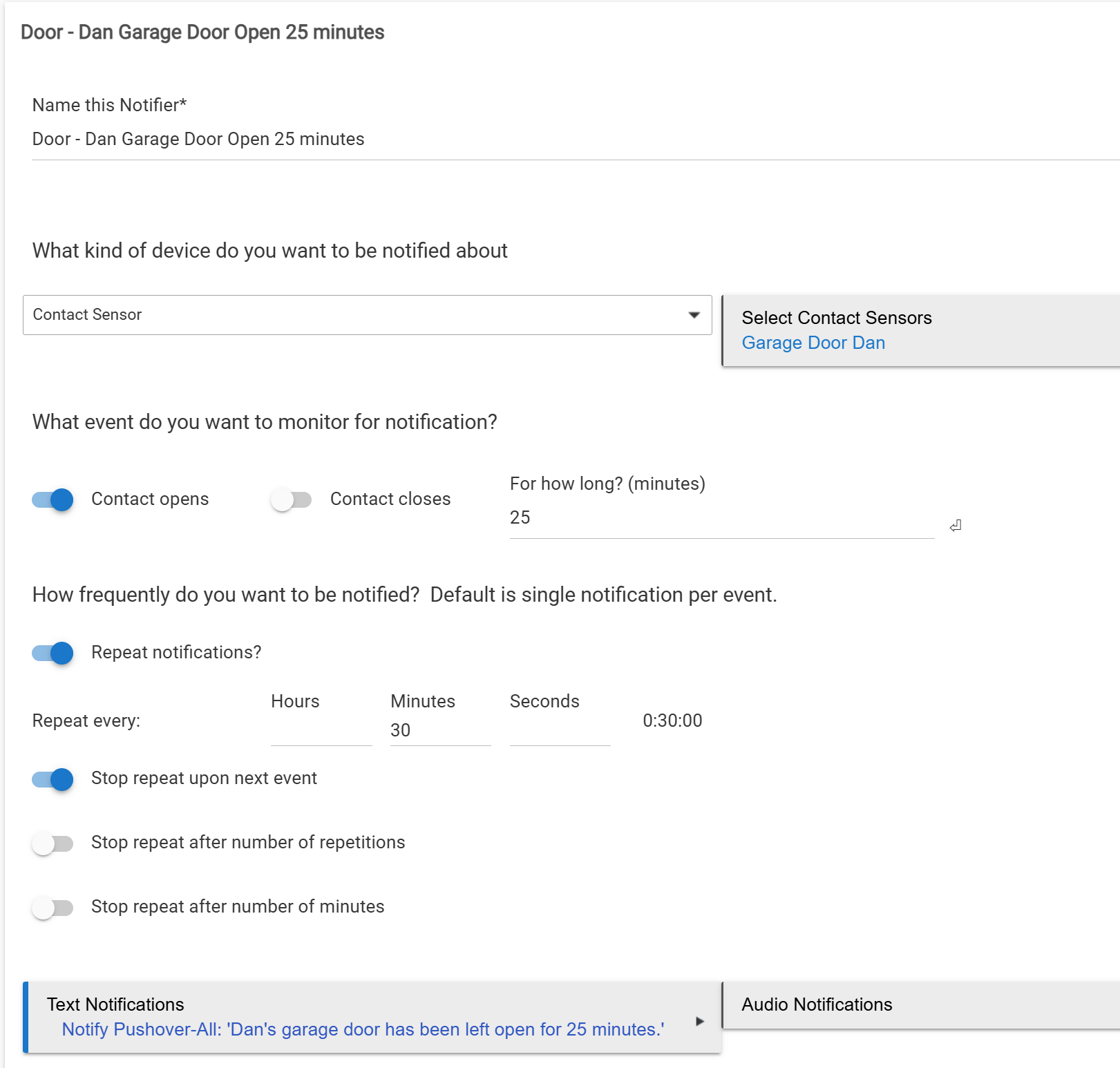Click the Notify Pushover-All message link

(363, 1029)
